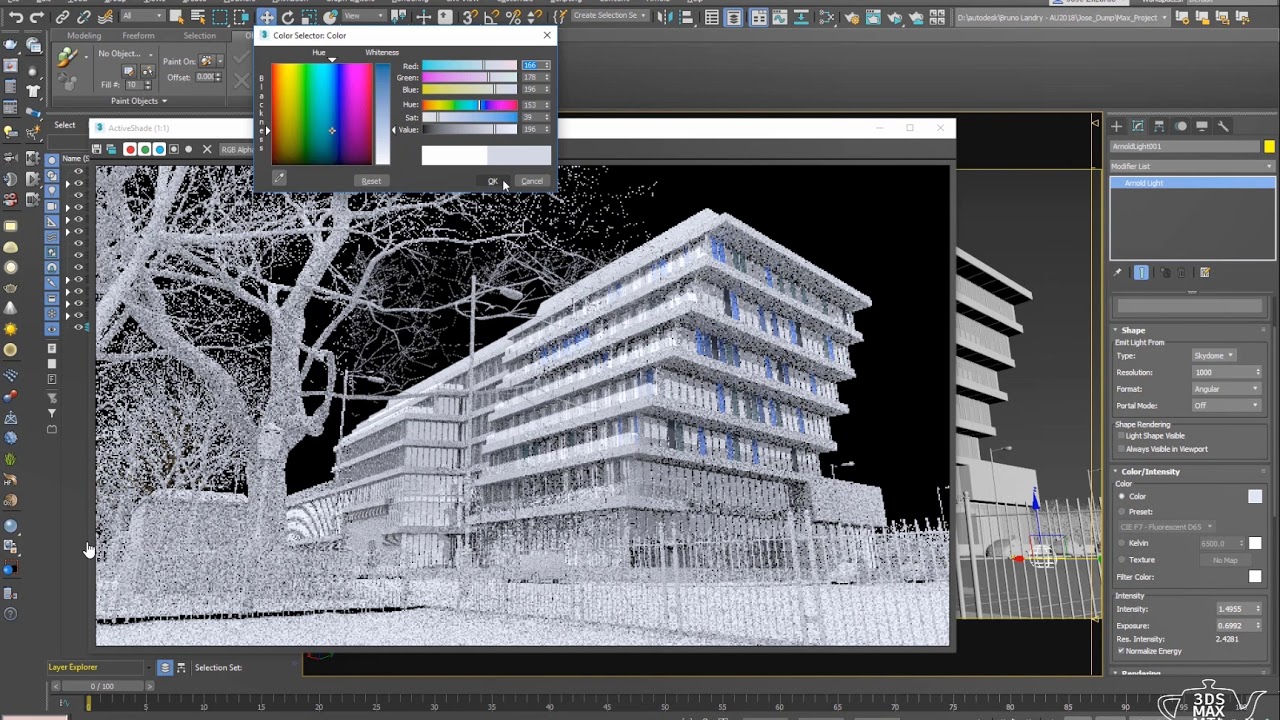Open the Hierarchy panel tab icon
Image resolution: width=1280 pixels, height=720 pixels.
tap(1159, 126)
